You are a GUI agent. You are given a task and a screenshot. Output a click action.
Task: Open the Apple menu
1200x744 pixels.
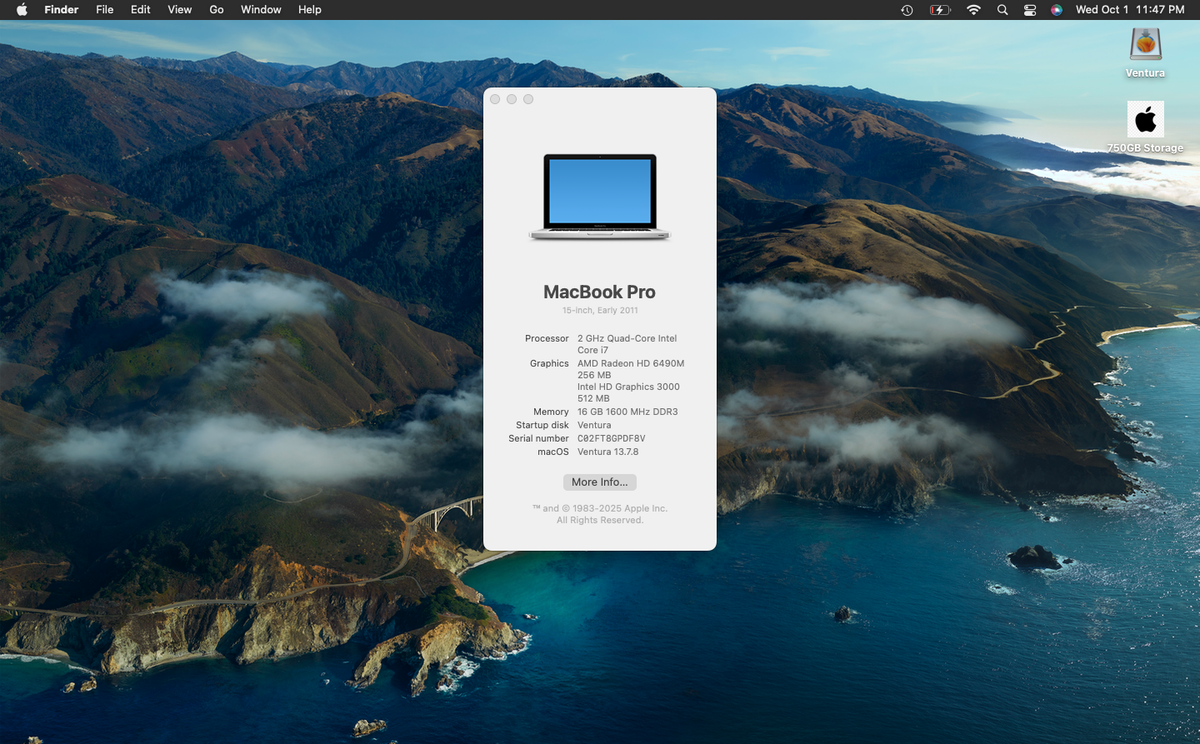pos(22,9)
